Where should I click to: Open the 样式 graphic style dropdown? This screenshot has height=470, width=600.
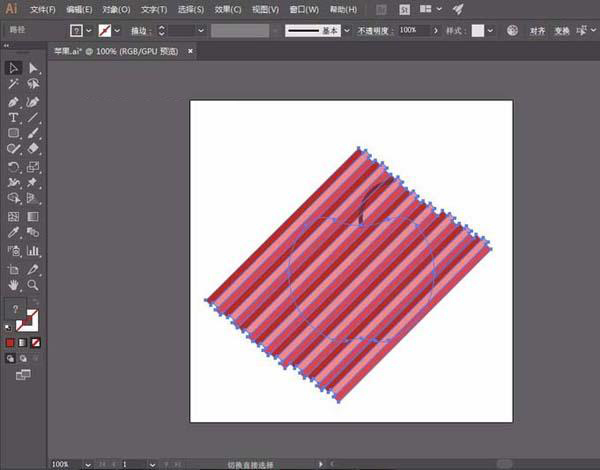point(492,31)
